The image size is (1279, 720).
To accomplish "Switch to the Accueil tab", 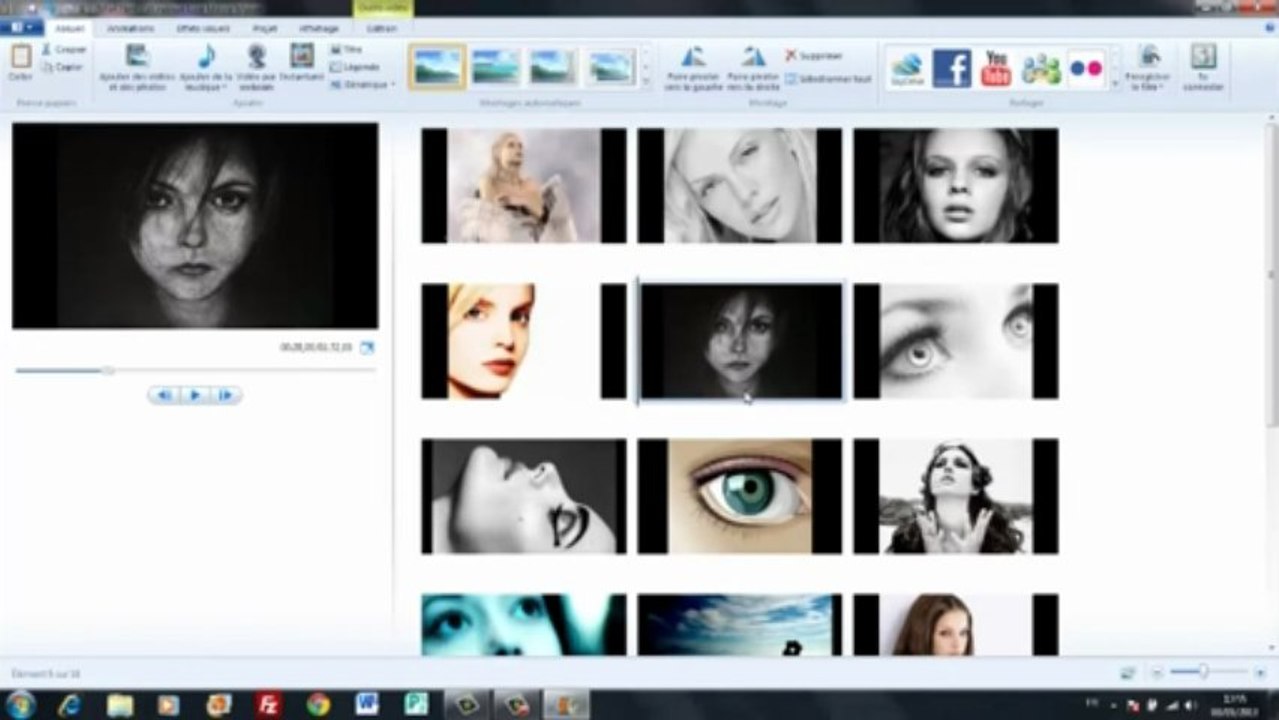I will (x=69, y=29).
